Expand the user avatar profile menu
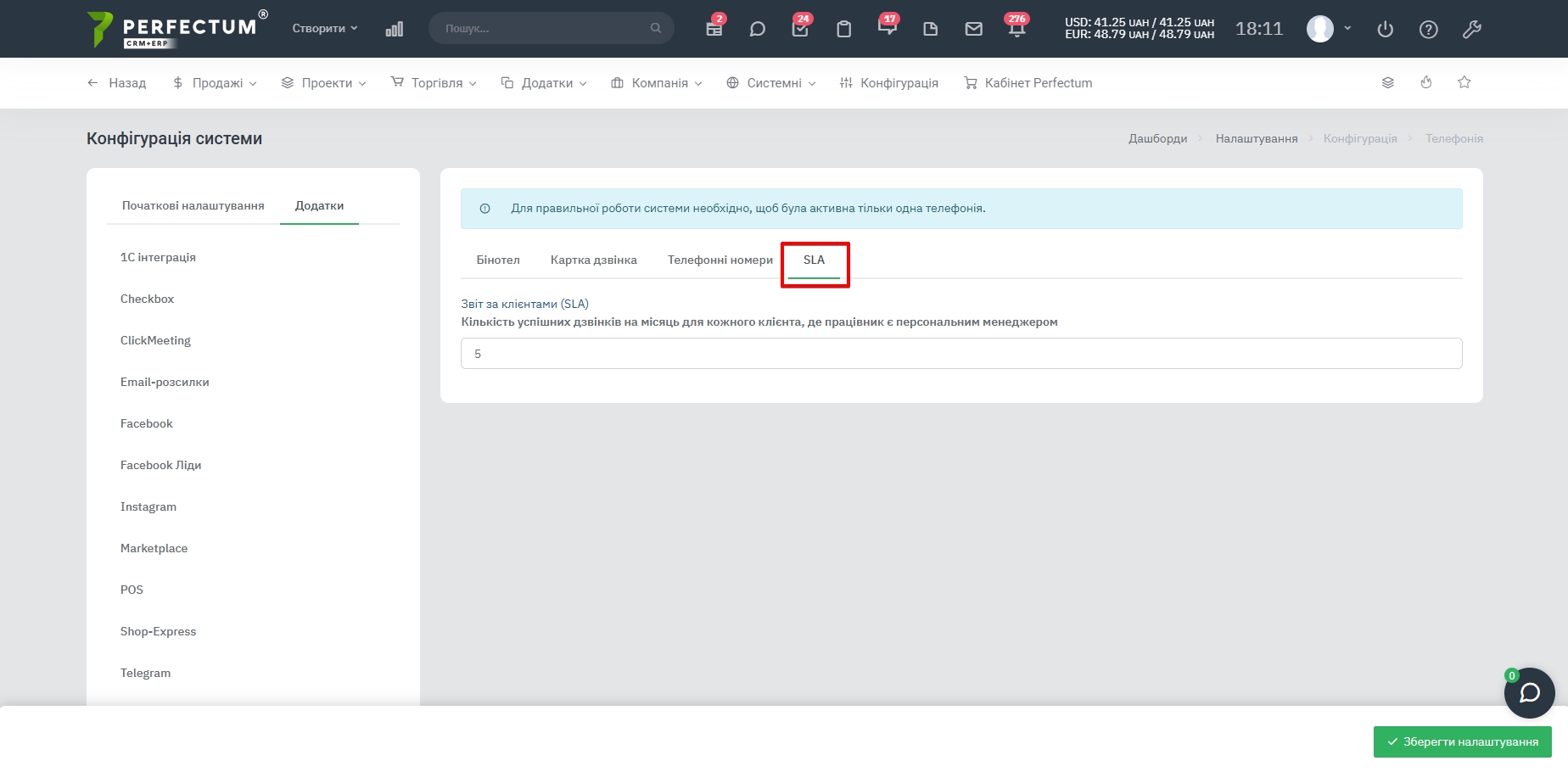This screenshot has width=1568, height=772. pos(1328,29)
